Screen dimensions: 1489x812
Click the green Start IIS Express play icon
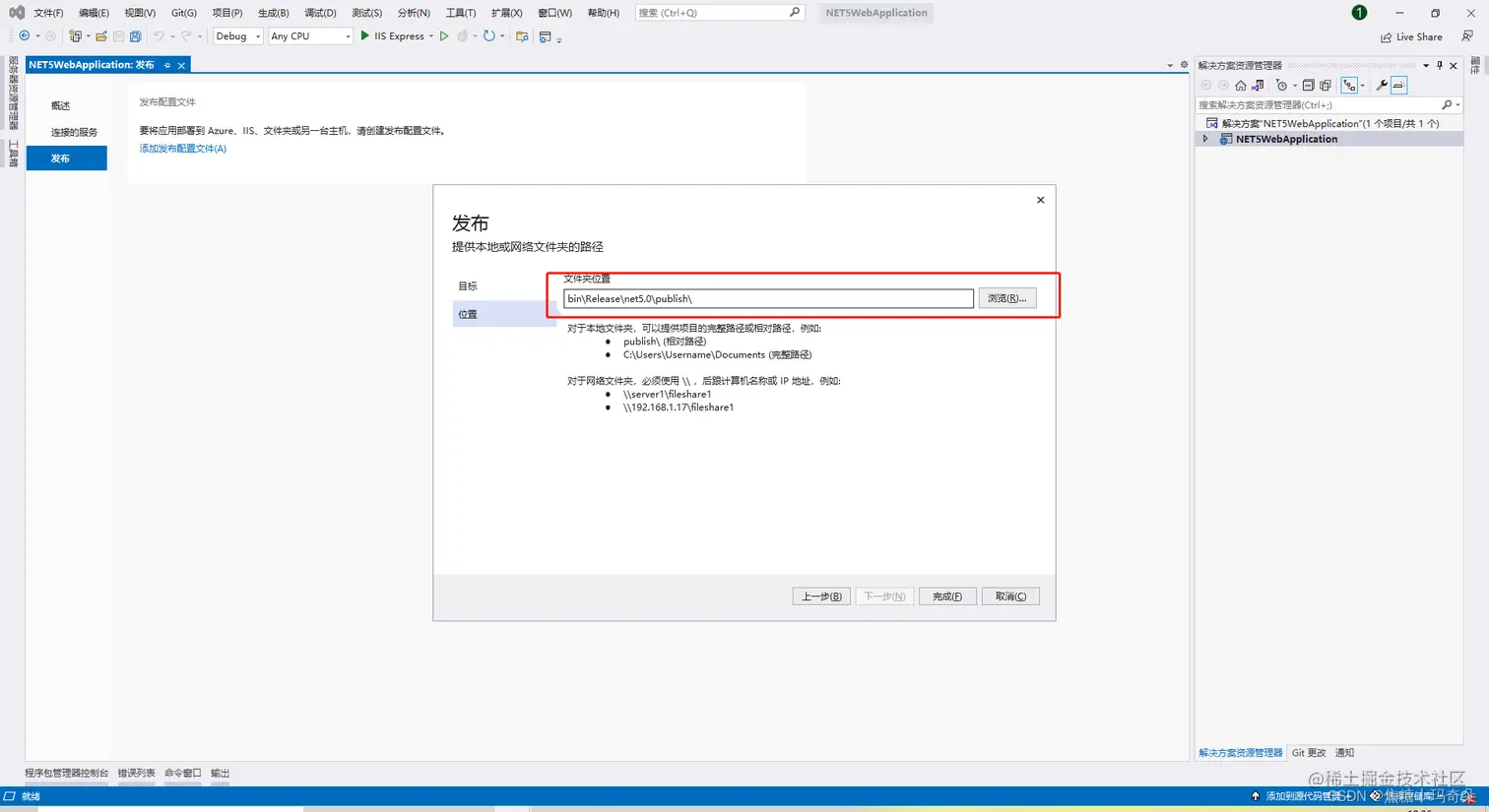[364, 35]
